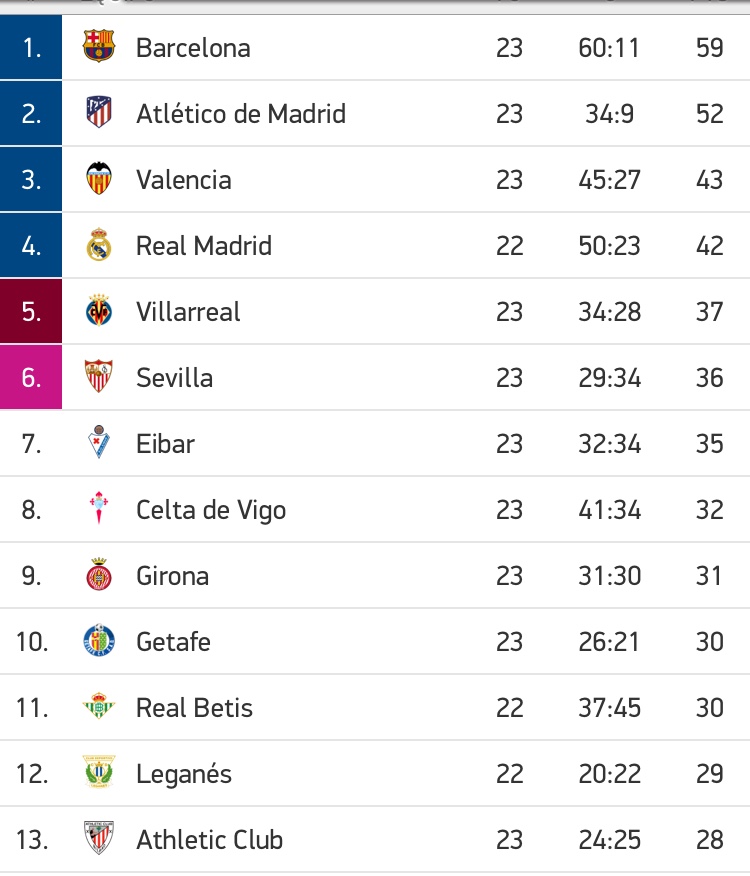The height and width of the screenshot is (876, 750).
Task: Click the Eibar club crest
Action: (x=99, y=443)
